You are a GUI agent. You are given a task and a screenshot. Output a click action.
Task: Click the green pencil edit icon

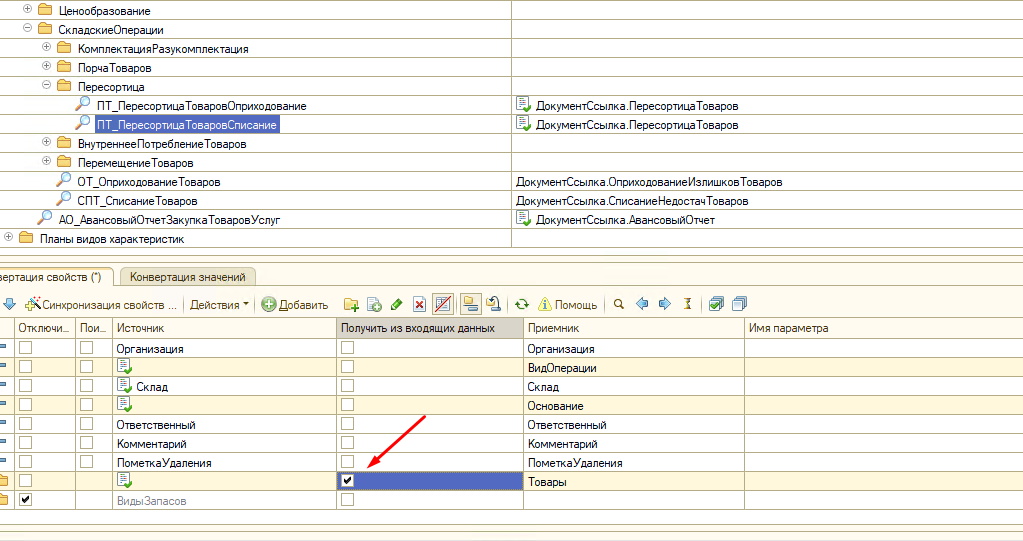tap(397, 305)
